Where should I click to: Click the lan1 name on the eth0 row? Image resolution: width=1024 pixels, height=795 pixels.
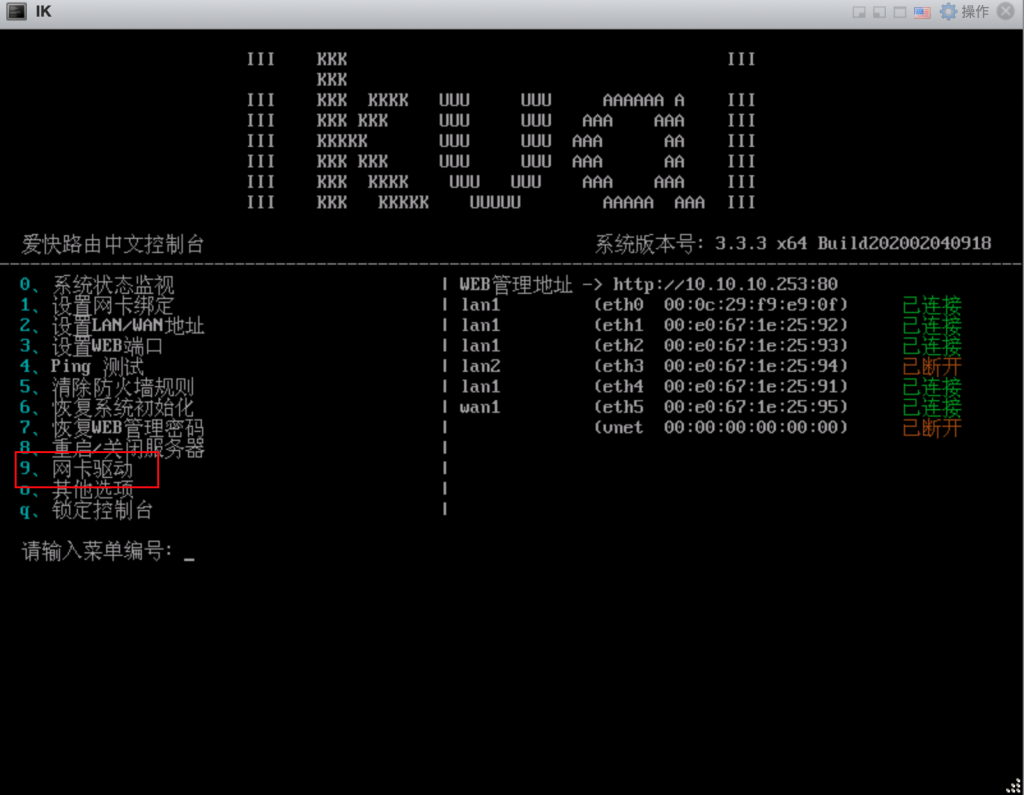480,305
